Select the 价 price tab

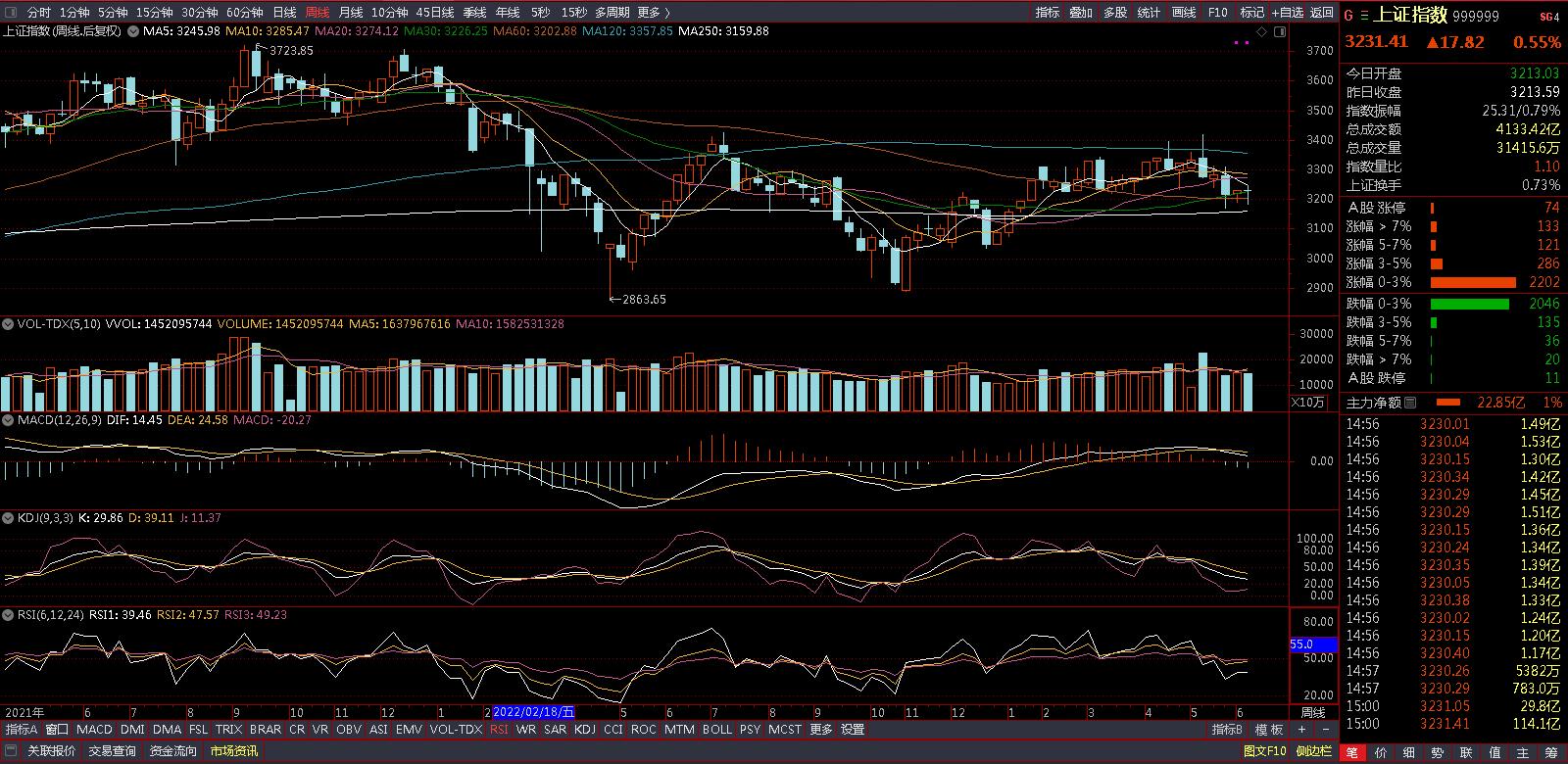click(x=1381, y=752)
